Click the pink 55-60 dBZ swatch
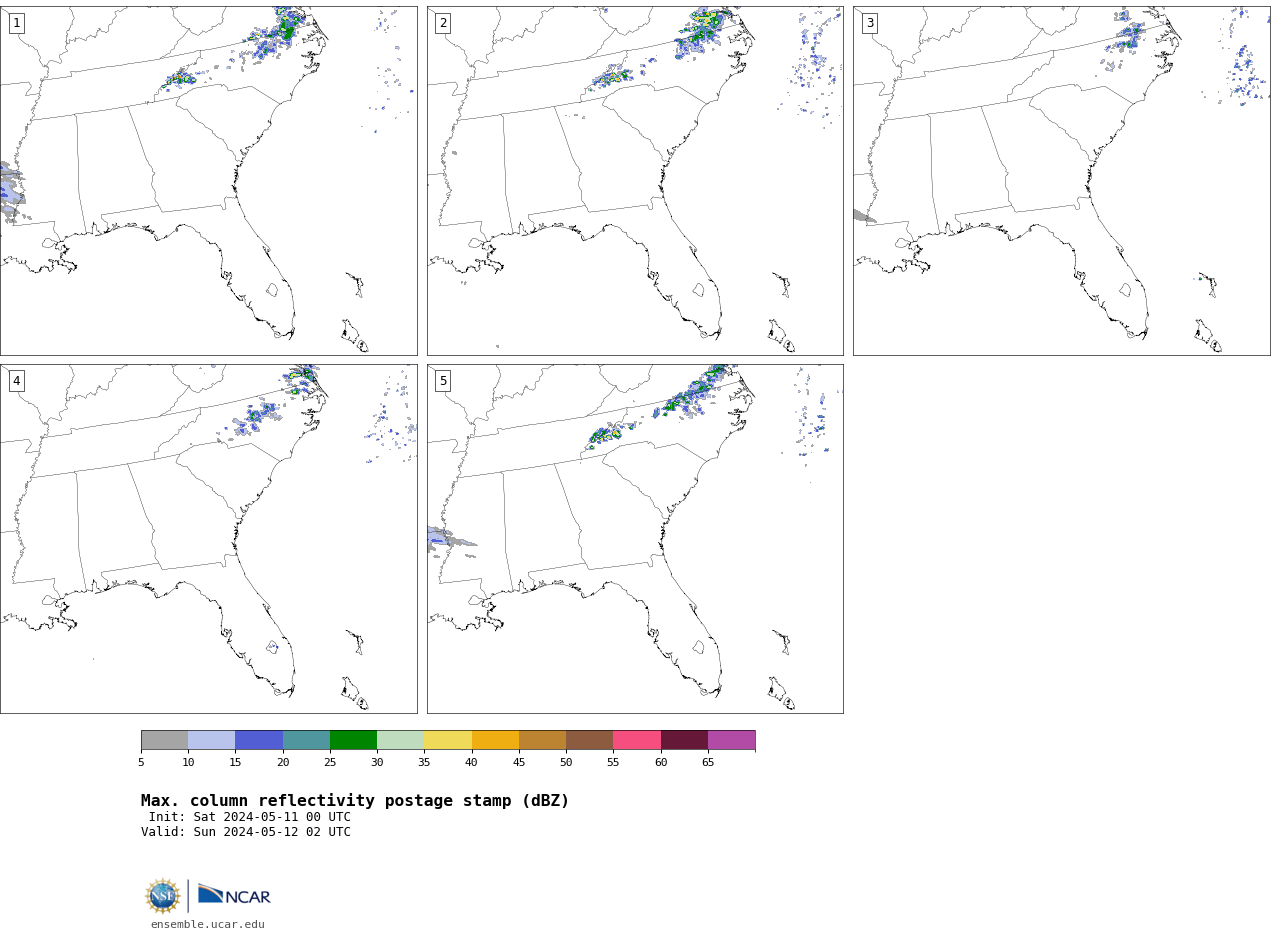 pos(637,740)
